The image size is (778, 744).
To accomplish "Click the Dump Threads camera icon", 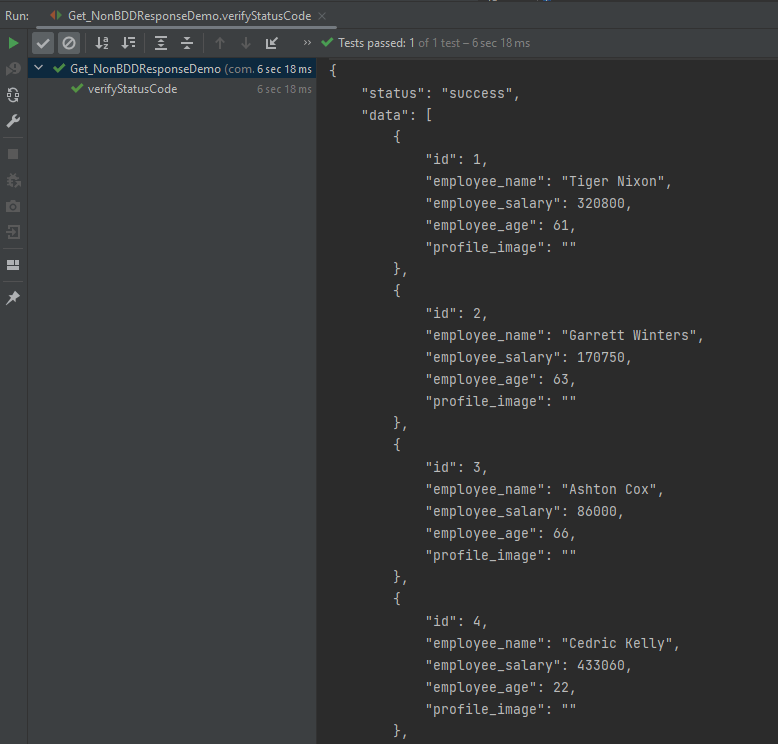I will tap(13, 206).
